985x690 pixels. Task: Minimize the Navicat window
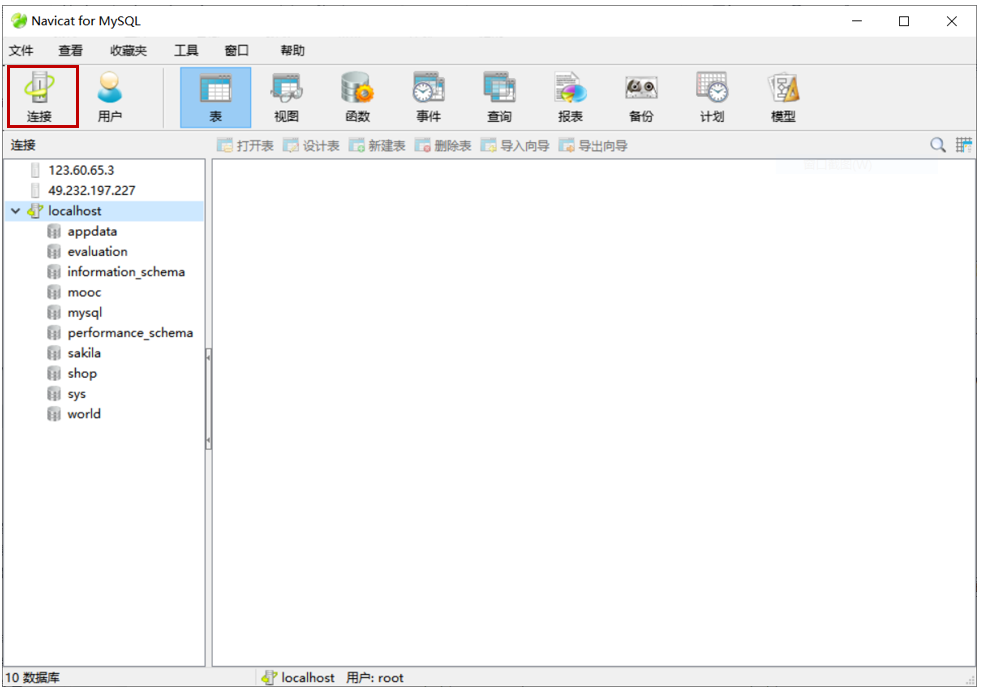(857, 21)
